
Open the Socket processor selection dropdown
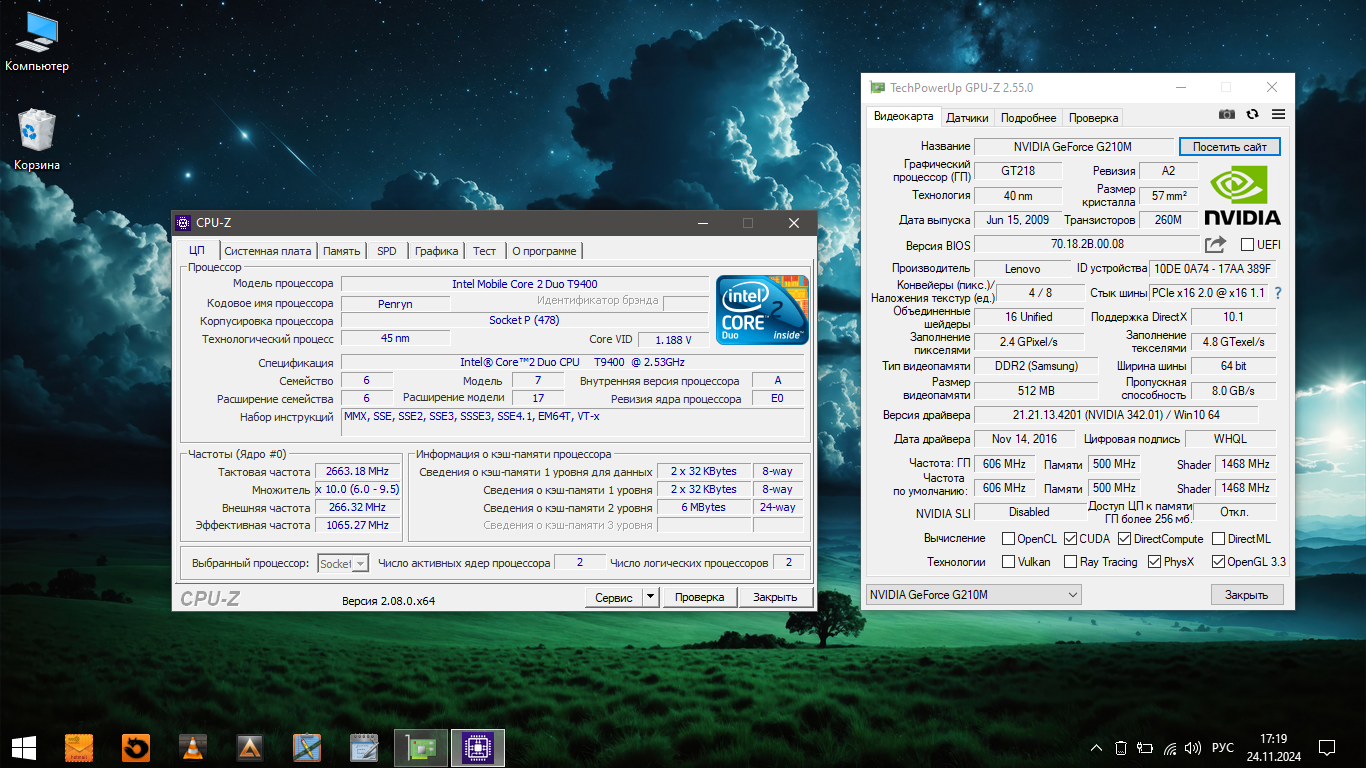[343, 563]
